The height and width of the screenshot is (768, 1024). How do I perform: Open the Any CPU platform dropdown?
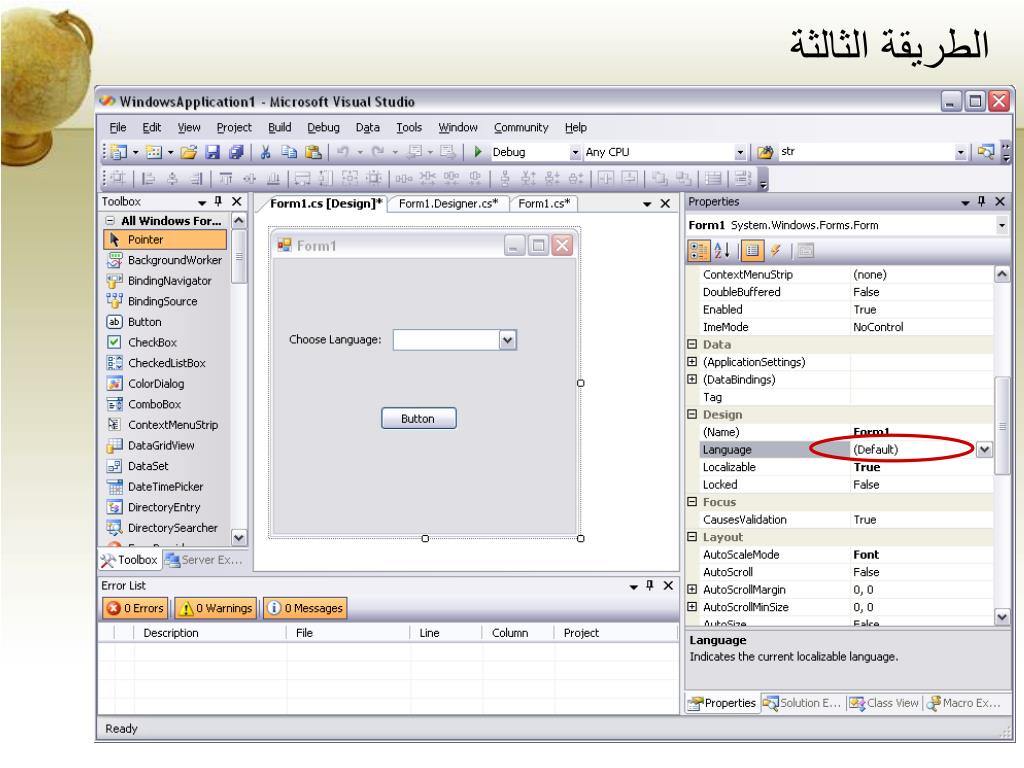pos(739,153)
